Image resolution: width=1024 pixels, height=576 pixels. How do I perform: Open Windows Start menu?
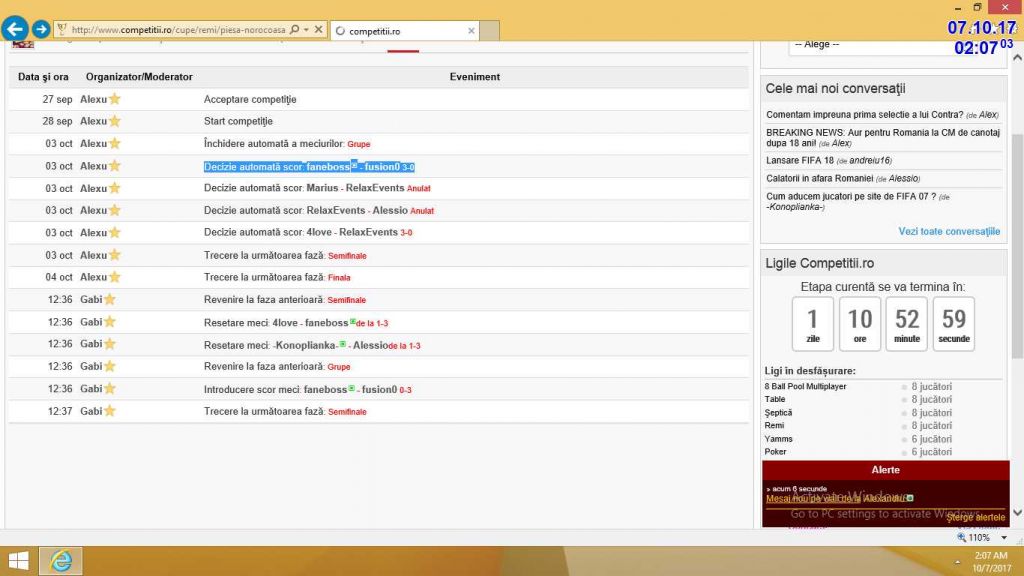(x=18, y=561)
